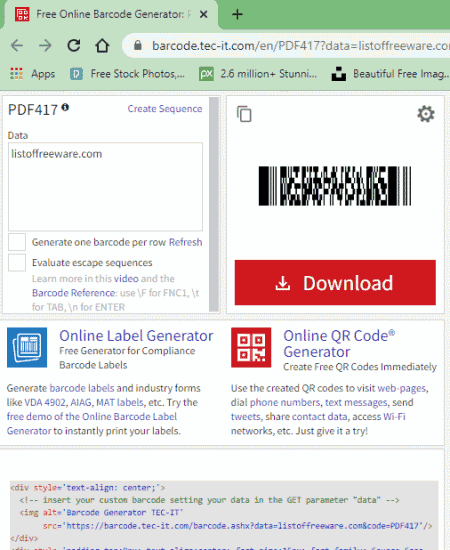
Task: Open the 2.6 million+ Stunning bookmark
Action: click(258, 74)
